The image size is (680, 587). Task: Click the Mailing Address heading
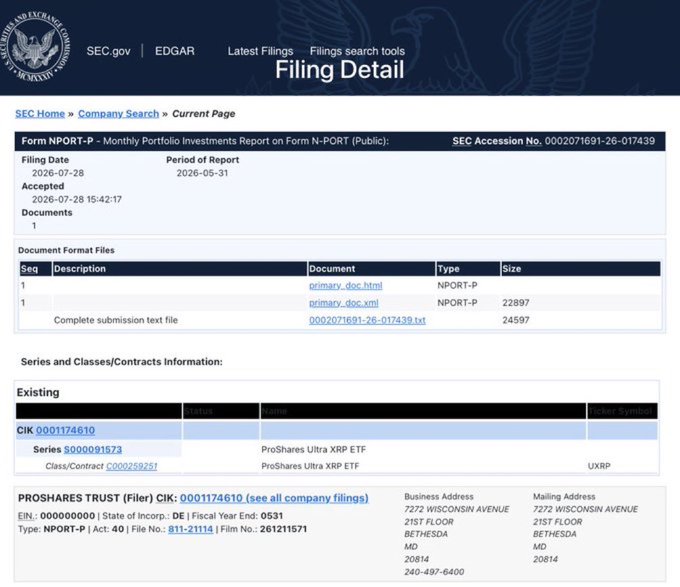point(564,497)
